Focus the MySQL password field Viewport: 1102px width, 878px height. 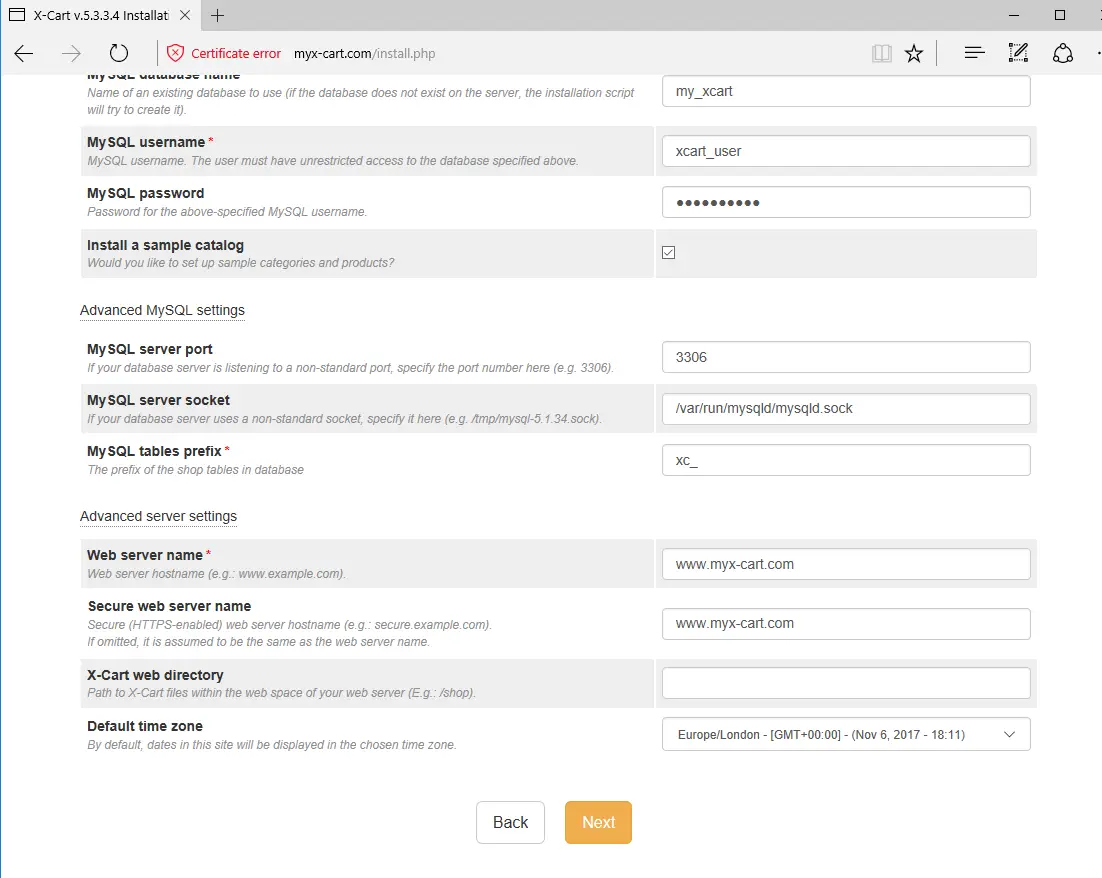point(846,202)
